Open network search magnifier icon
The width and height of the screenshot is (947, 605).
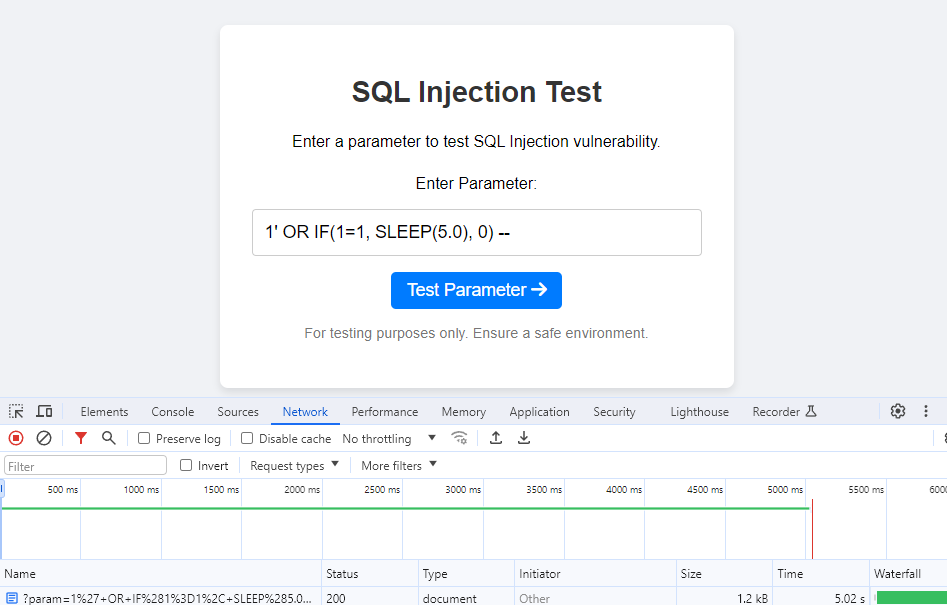tap(109, 438)
